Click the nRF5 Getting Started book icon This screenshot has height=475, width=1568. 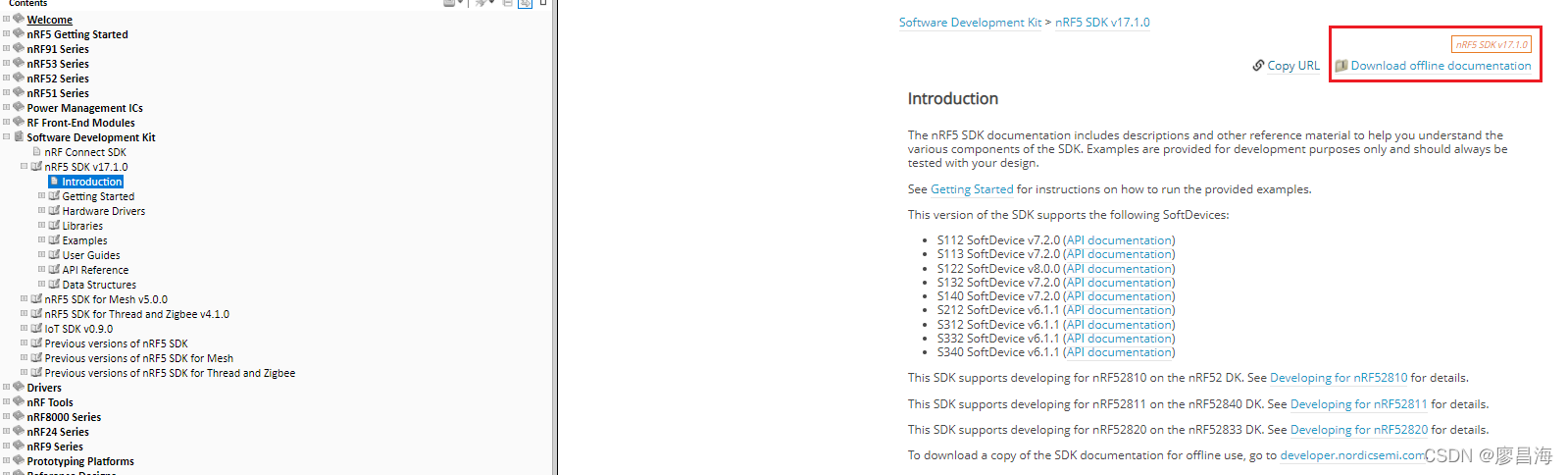[19, 33]
